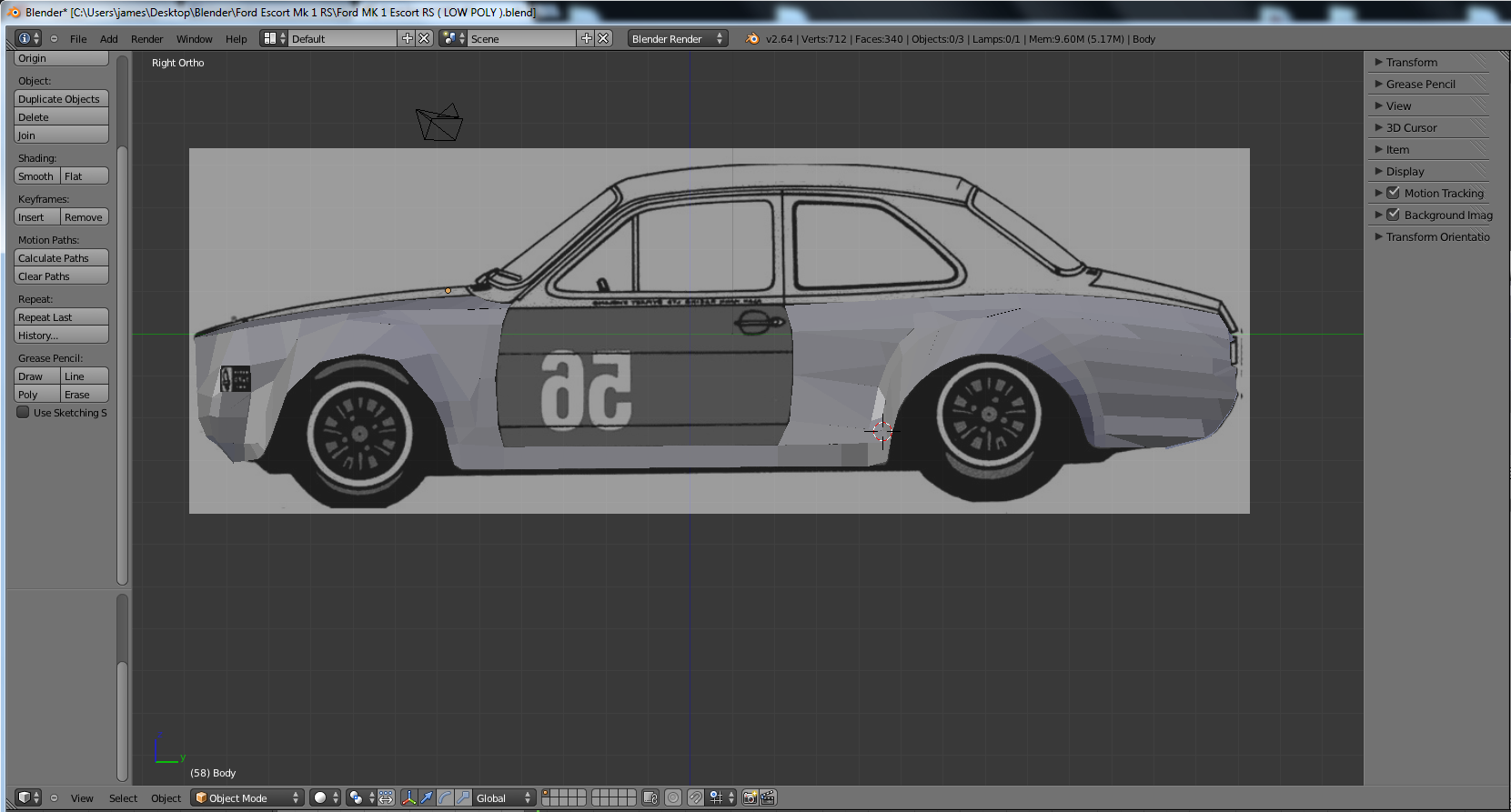This screenshot has width=1511, height=812.
Task: Toggle lock camera and layers to scene
Action: tap(650, 797)
